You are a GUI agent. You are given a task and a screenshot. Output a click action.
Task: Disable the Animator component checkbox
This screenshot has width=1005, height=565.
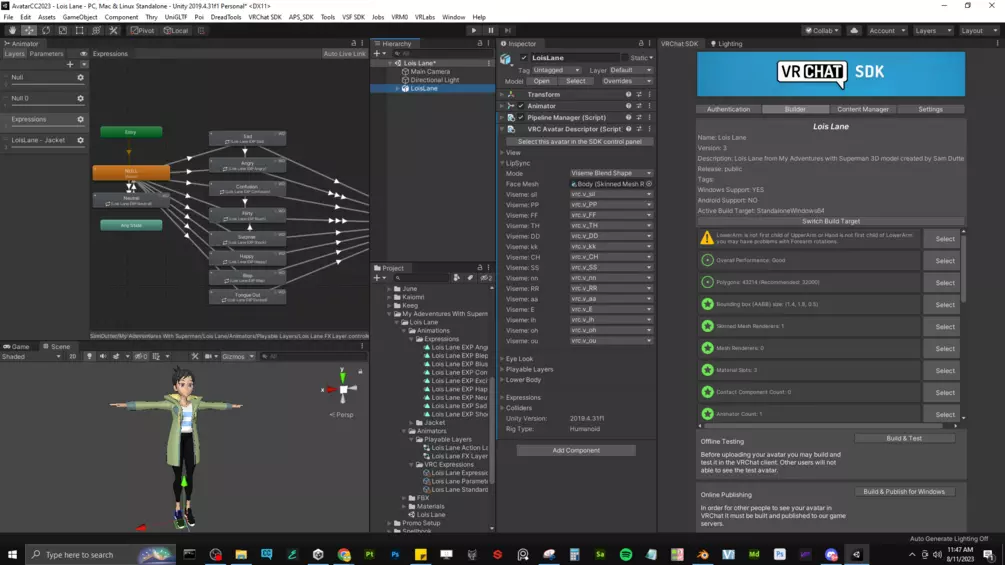tap(520, 106)
